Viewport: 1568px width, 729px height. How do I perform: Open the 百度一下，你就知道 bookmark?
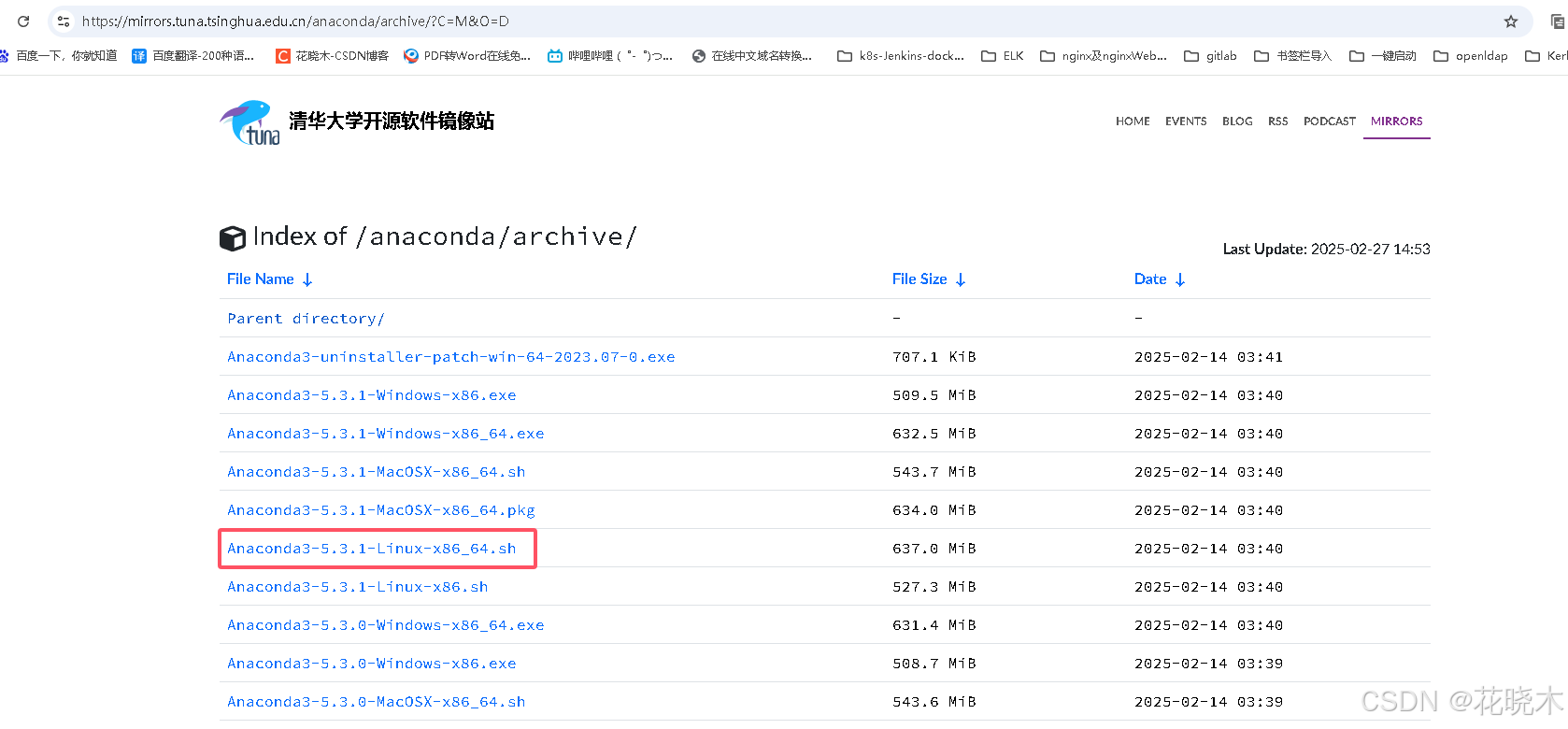coord(59,56)
